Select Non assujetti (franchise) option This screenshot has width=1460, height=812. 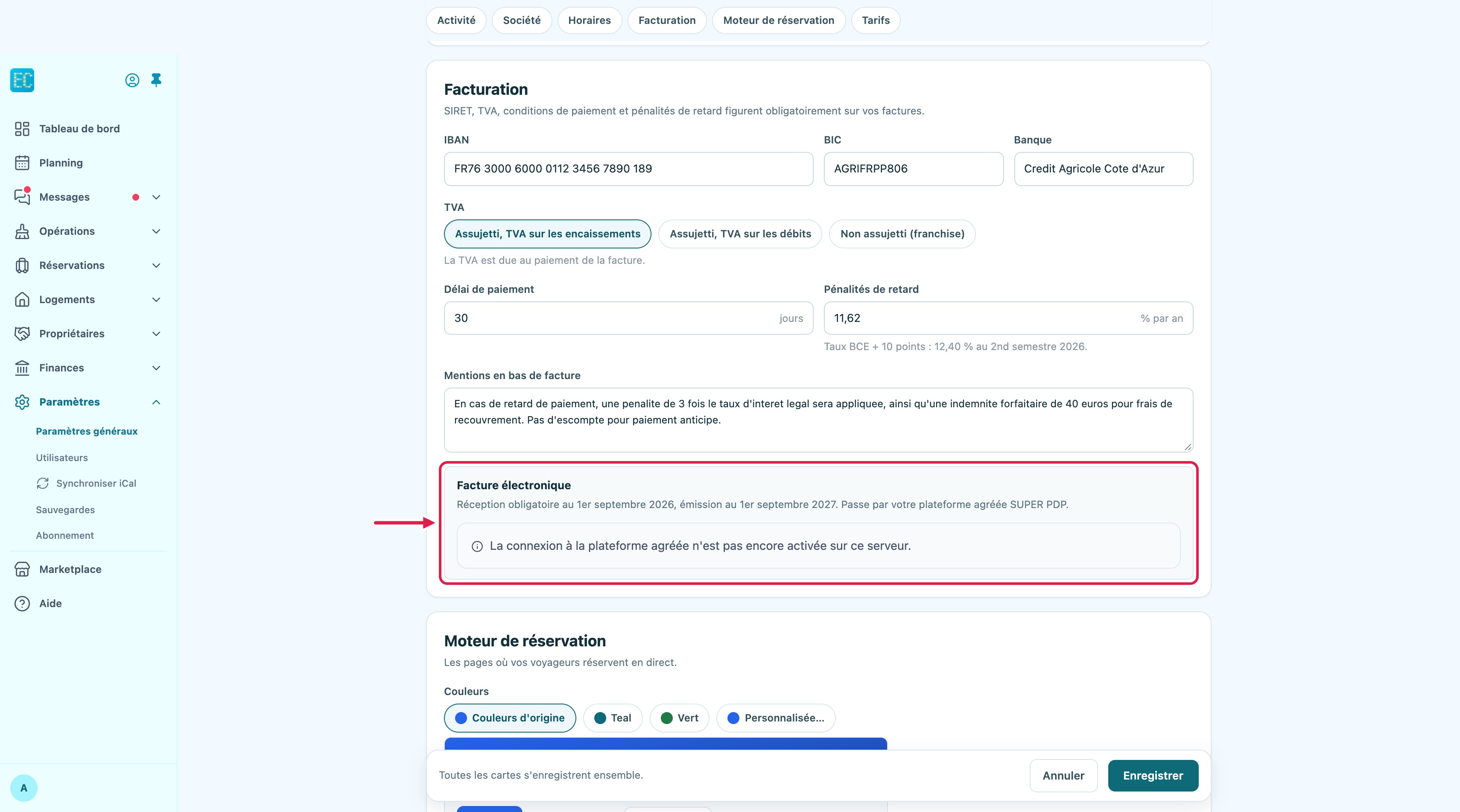(902, 234)
